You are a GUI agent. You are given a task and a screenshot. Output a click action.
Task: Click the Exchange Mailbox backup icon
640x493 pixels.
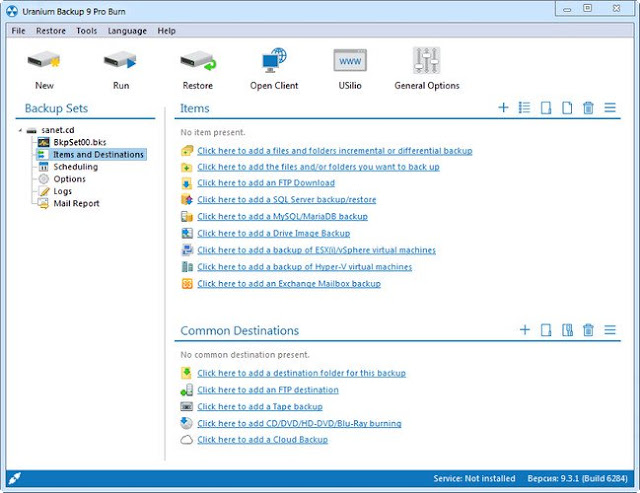click(187, 284)
